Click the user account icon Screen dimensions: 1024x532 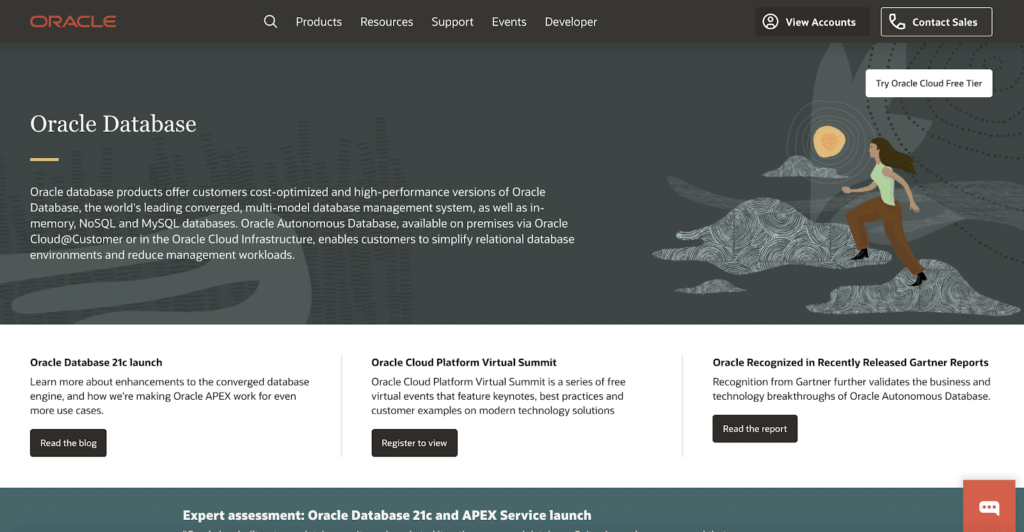770,22
